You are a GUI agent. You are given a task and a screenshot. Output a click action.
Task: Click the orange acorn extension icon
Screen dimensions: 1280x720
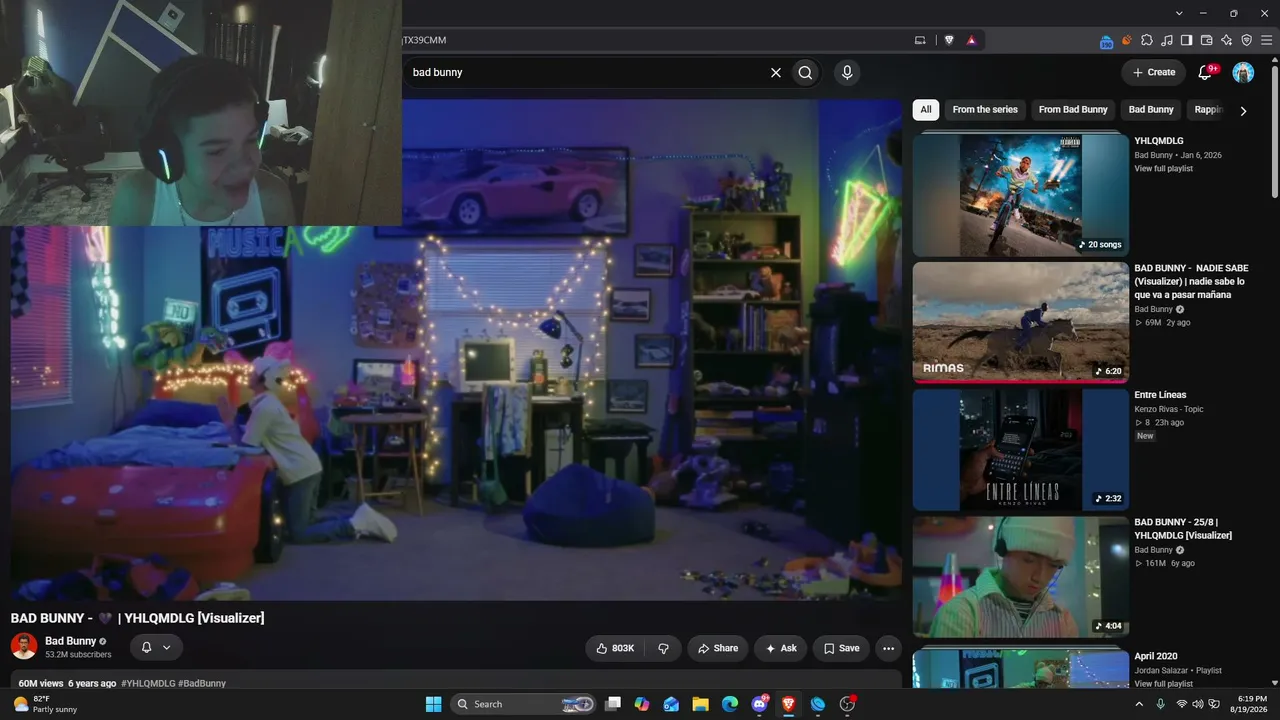point(1127,40)
